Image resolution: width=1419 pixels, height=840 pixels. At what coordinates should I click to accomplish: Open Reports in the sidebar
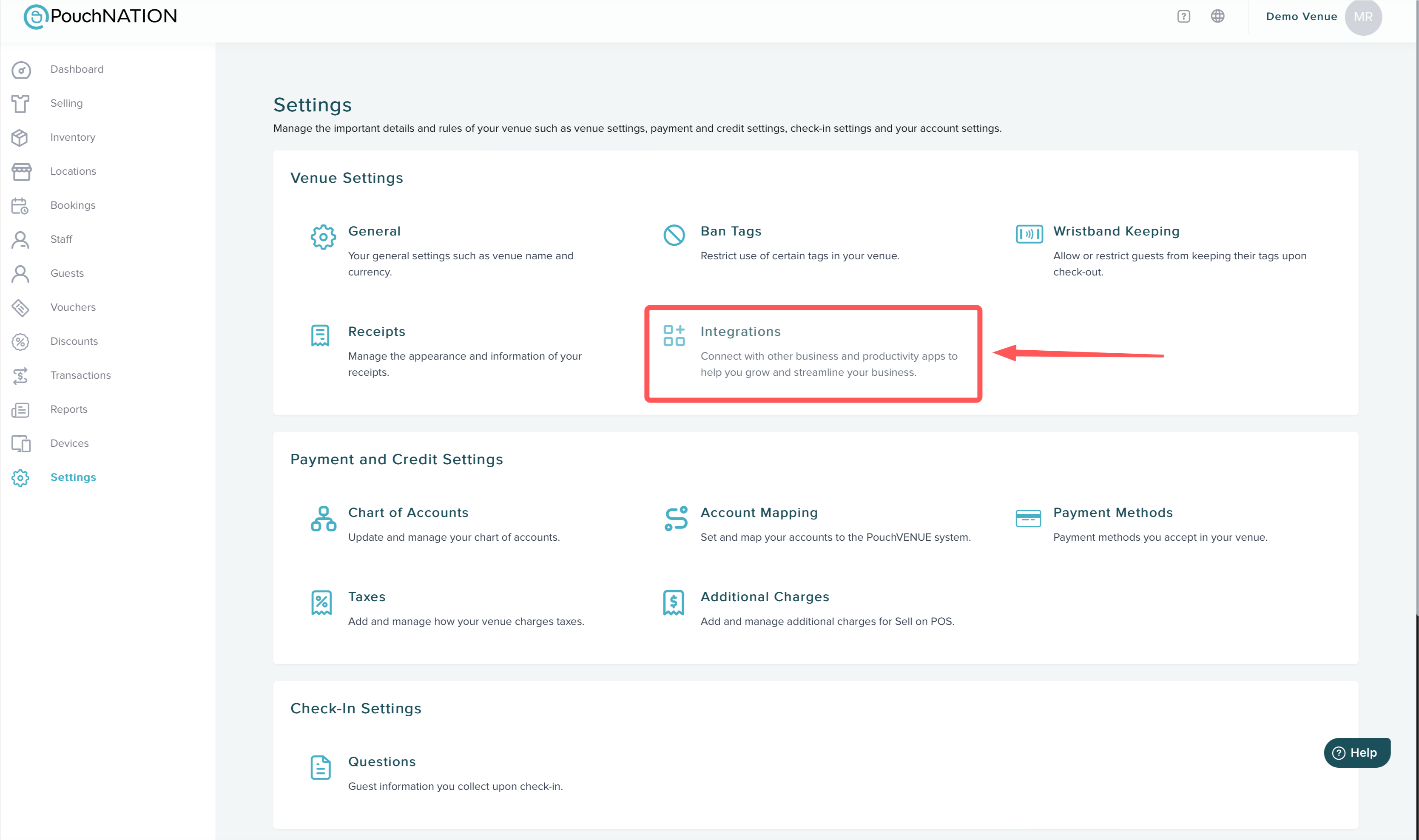click(69, 409)
